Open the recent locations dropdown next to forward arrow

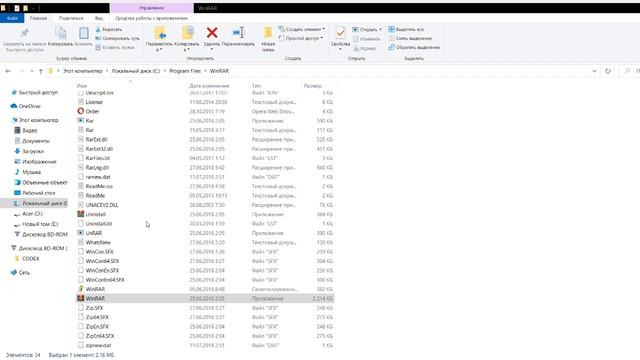31,71
